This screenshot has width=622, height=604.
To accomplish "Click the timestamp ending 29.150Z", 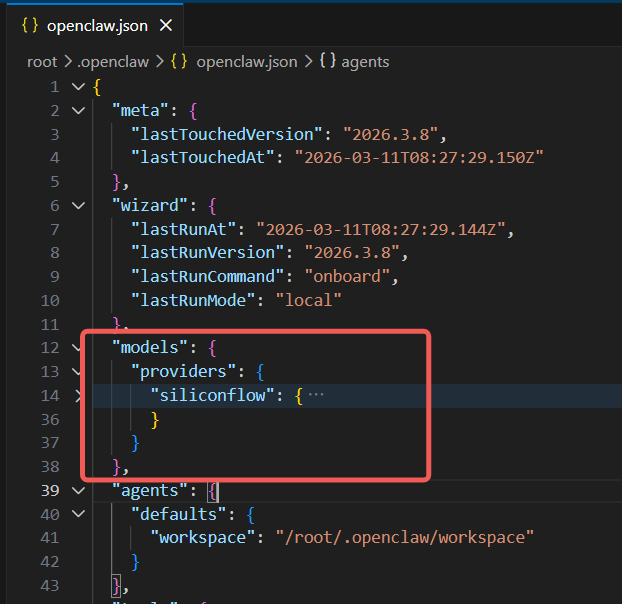I will coord(419,158).
